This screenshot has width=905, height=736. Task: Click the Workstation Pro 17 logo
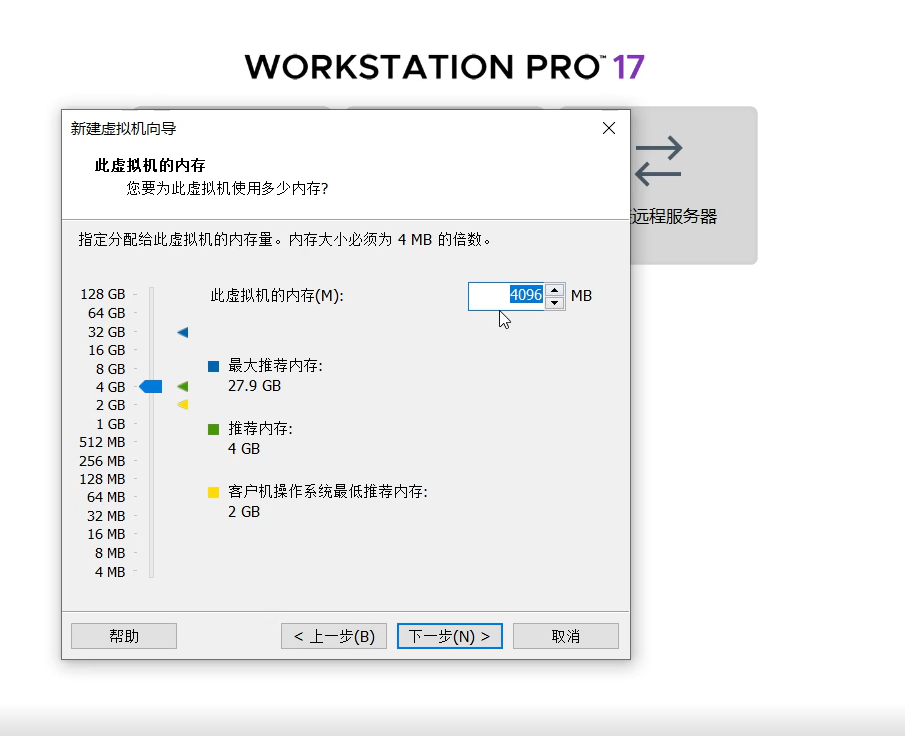point(444,67)
